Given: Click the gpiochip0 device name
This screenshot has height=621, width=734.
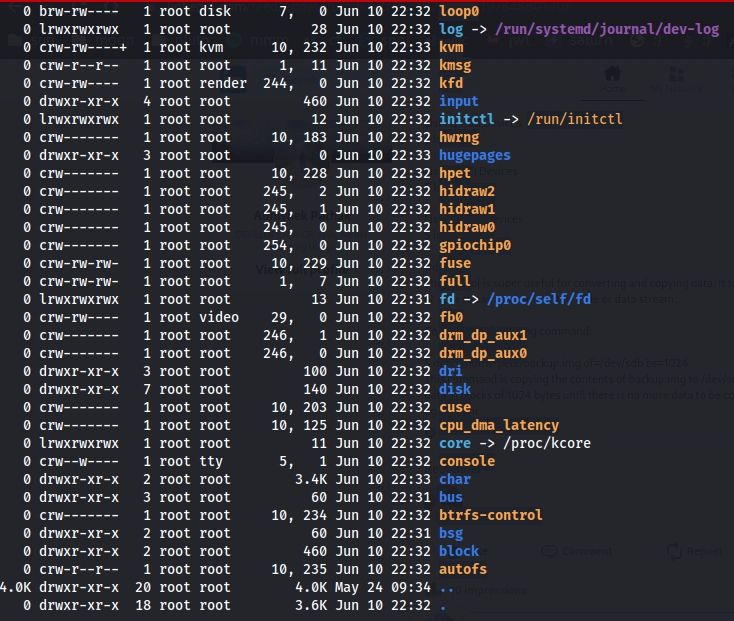Looking at the screenshot, I should tap(475, 245).
